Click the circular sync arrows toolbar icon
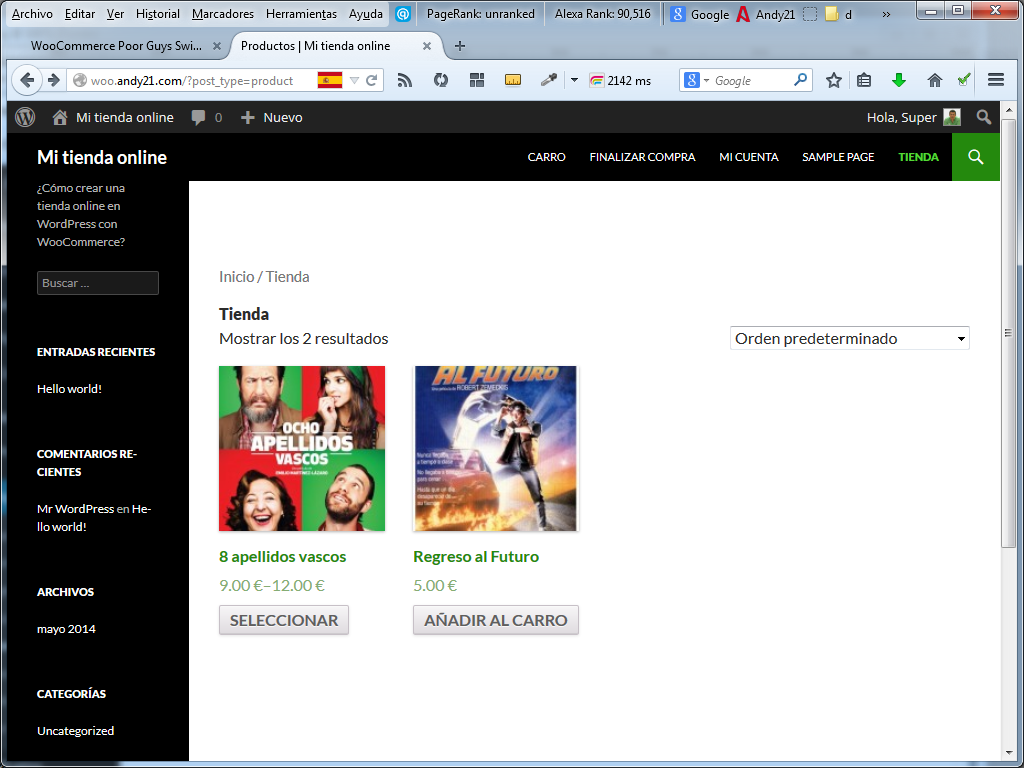The image size is (1024, 768). [x=441, y=80]
